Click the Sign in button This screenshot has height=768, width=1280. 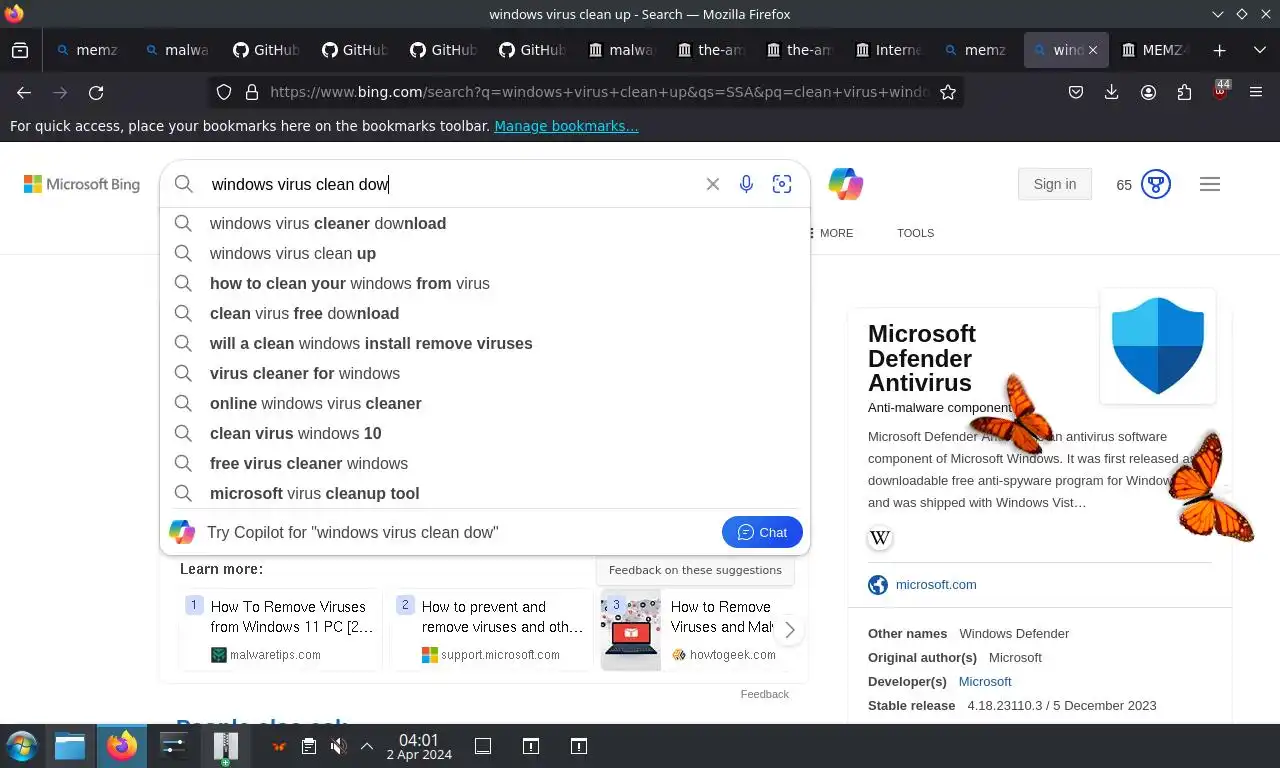1055,184
